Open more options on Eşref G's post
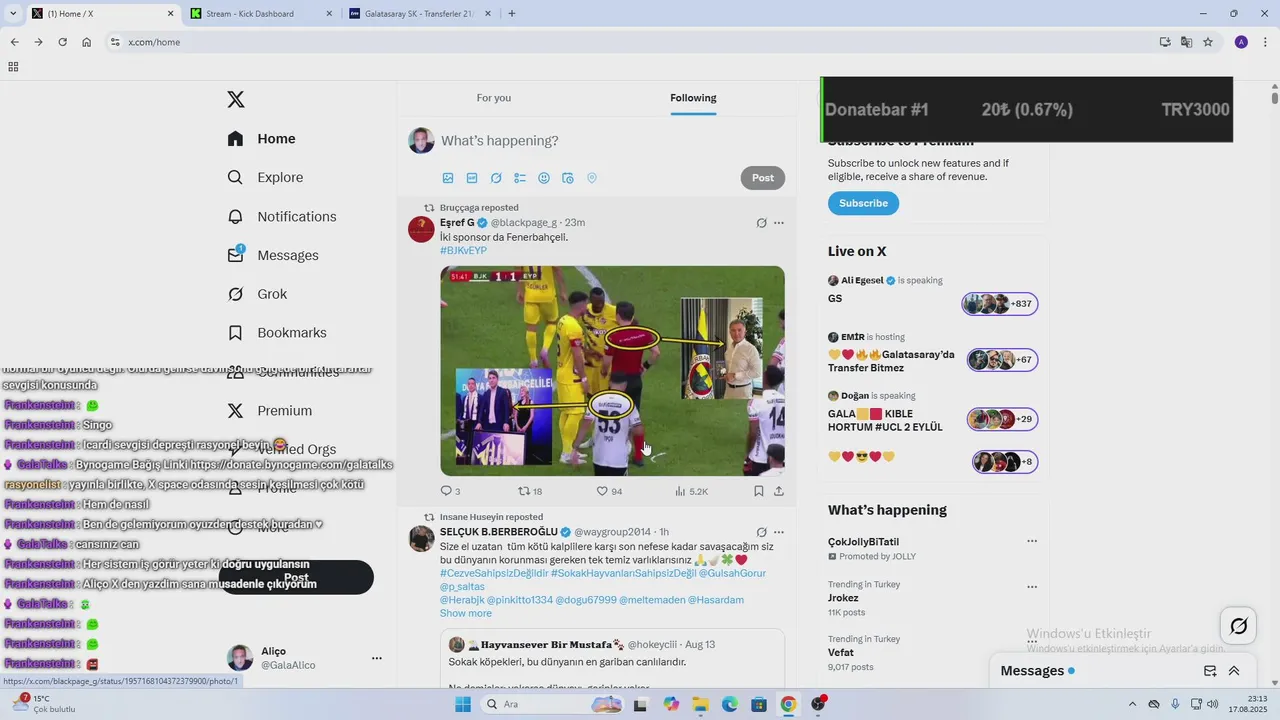The image size is (1280, 720). coord(779,223)
